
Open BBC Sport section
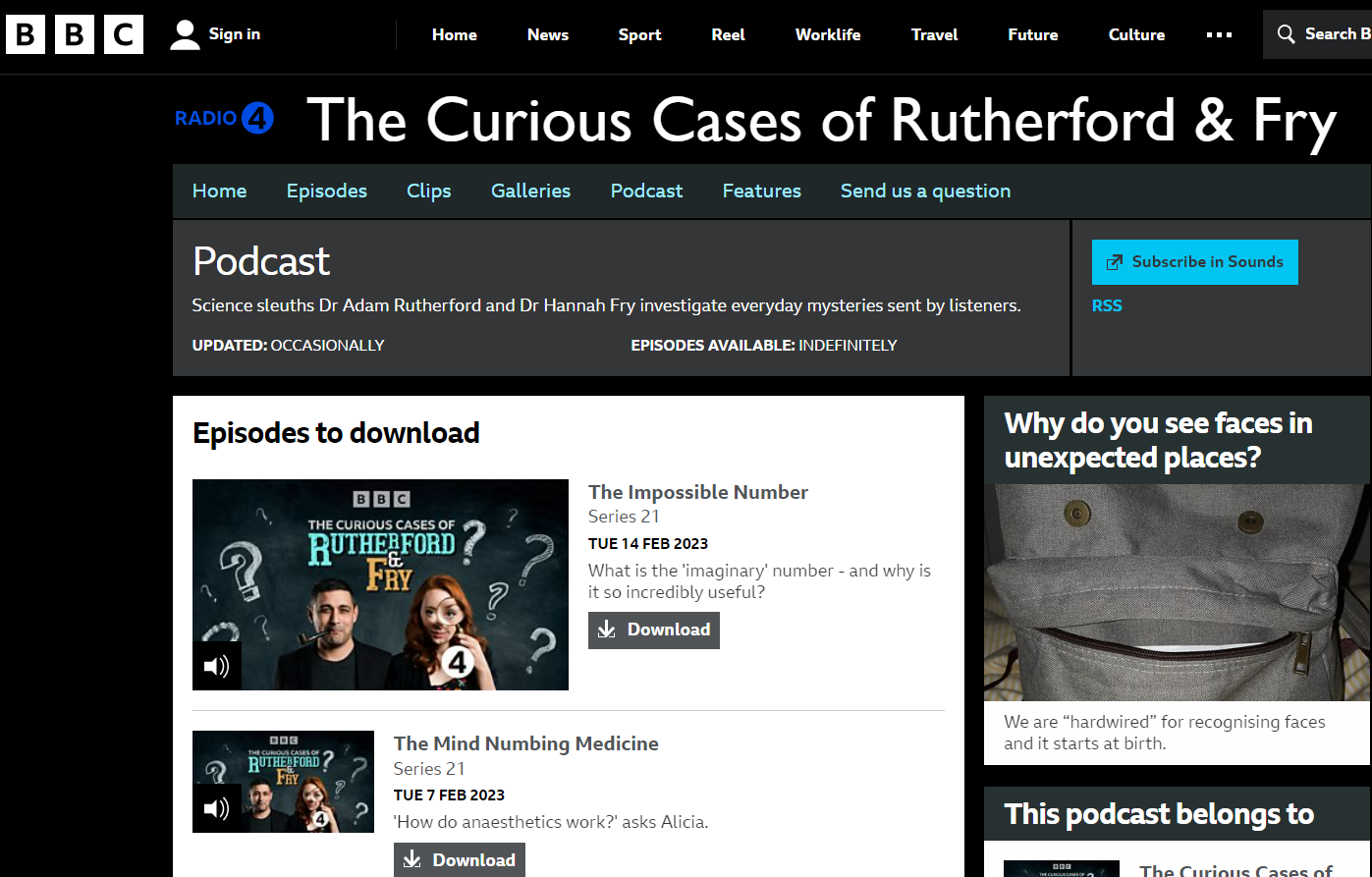tap(639, 34)
